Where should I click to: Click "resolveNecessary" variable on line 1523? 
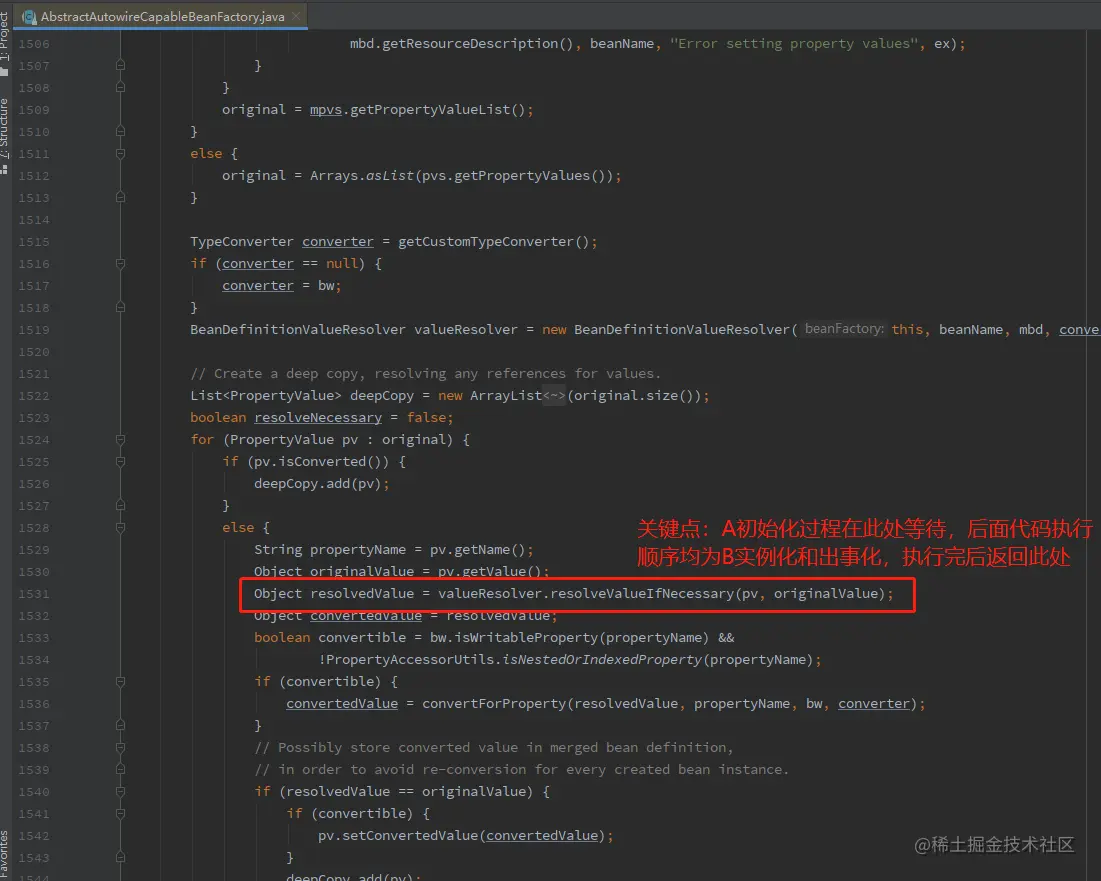point(318,418)
